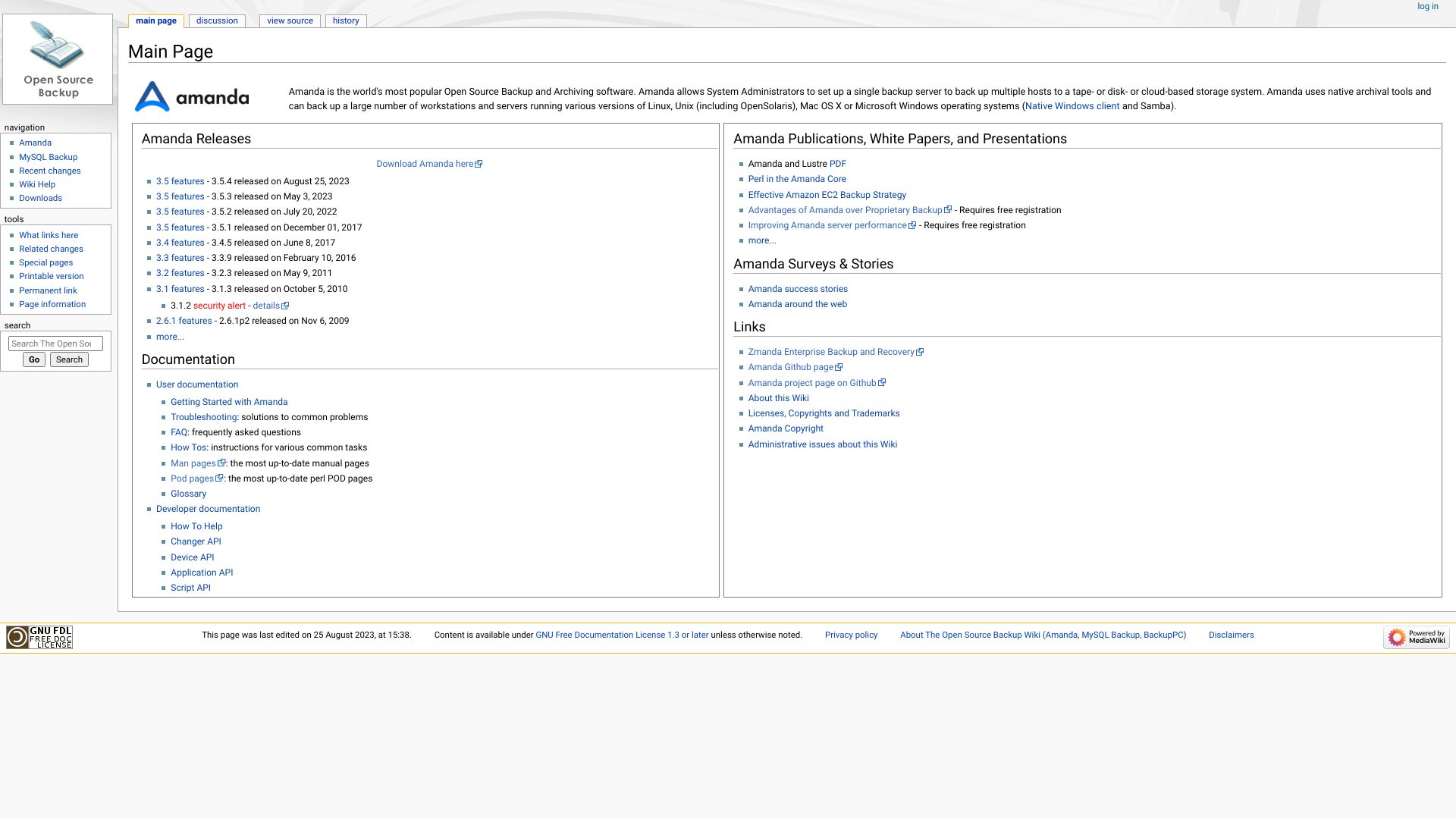Click the Powered by MediaWiki badge
Viewport: 1456px width, 819px height.
[1416, 637]
